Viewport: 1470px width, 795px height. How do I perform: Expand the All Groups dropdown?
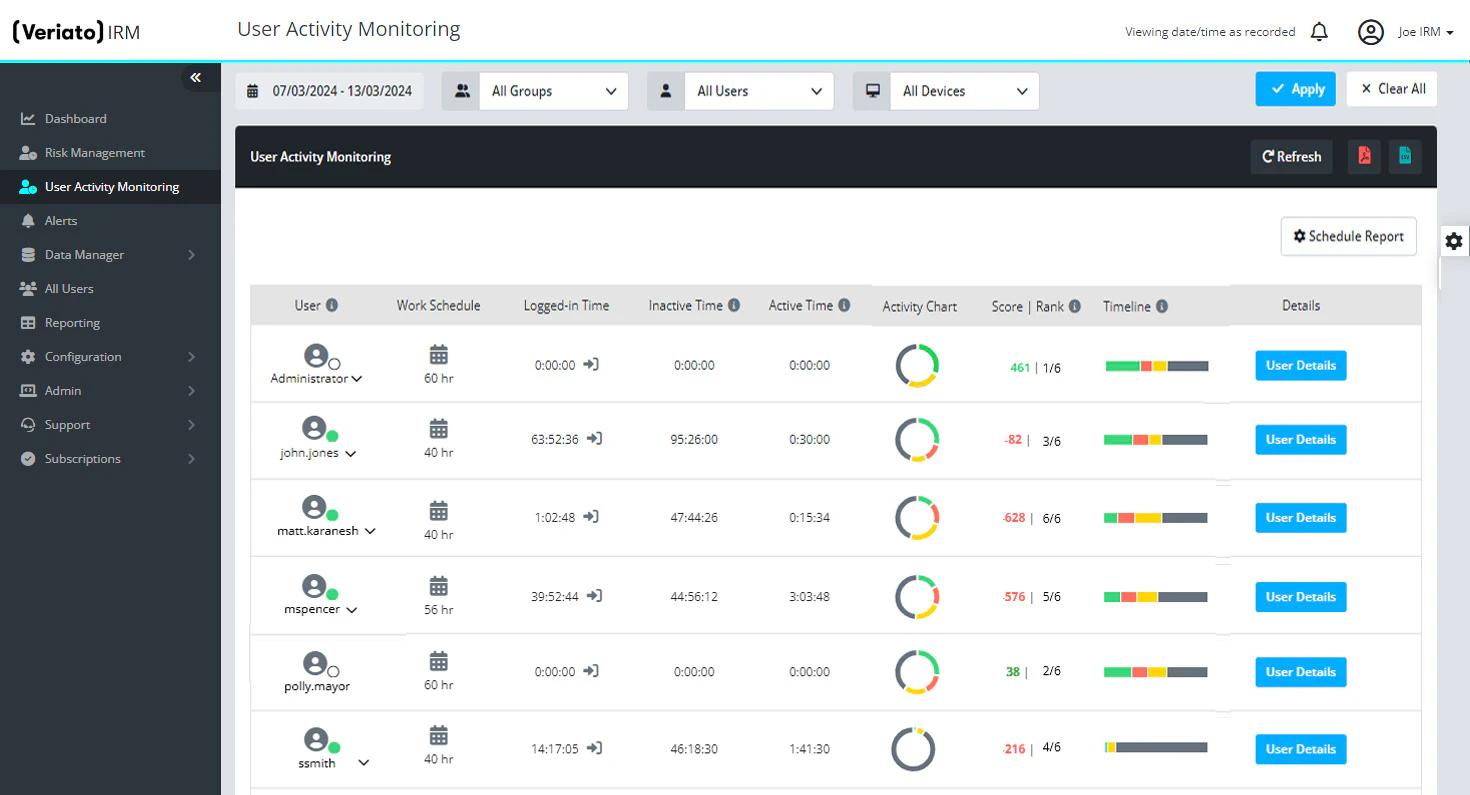(x=553, y=91)
